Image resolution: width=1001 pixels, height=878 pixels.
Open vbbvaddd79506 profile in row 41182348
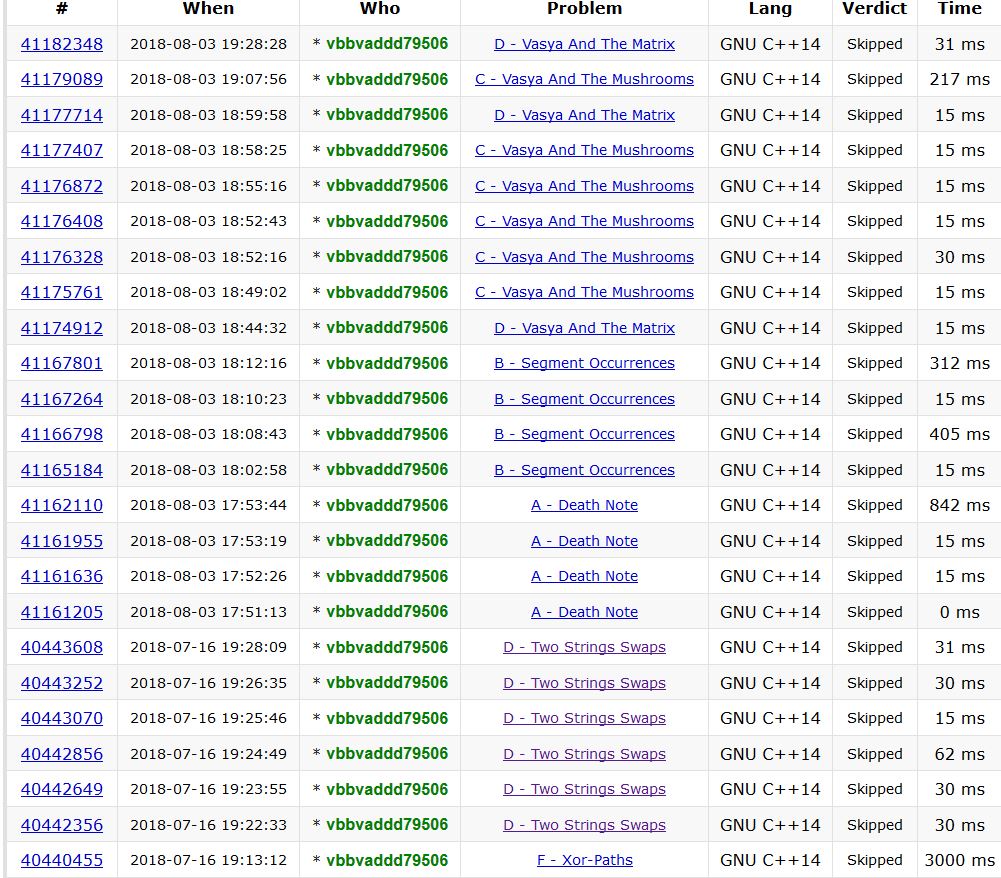387,43
